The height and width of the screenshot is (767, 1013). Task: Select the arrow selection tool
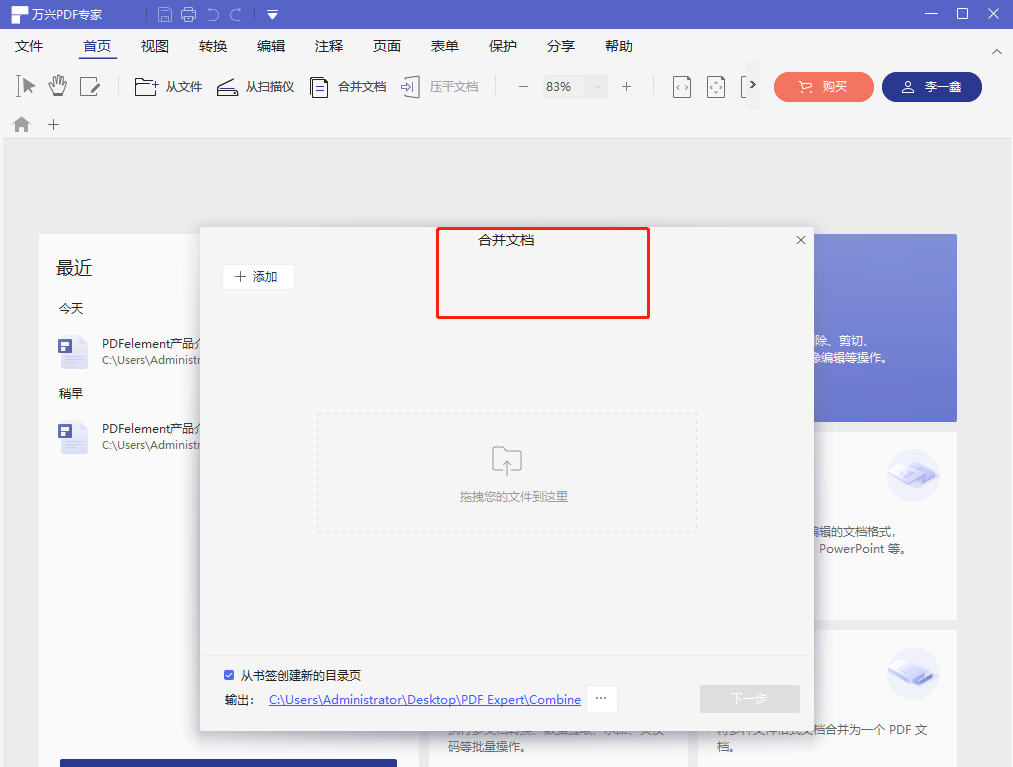point(24,86)
